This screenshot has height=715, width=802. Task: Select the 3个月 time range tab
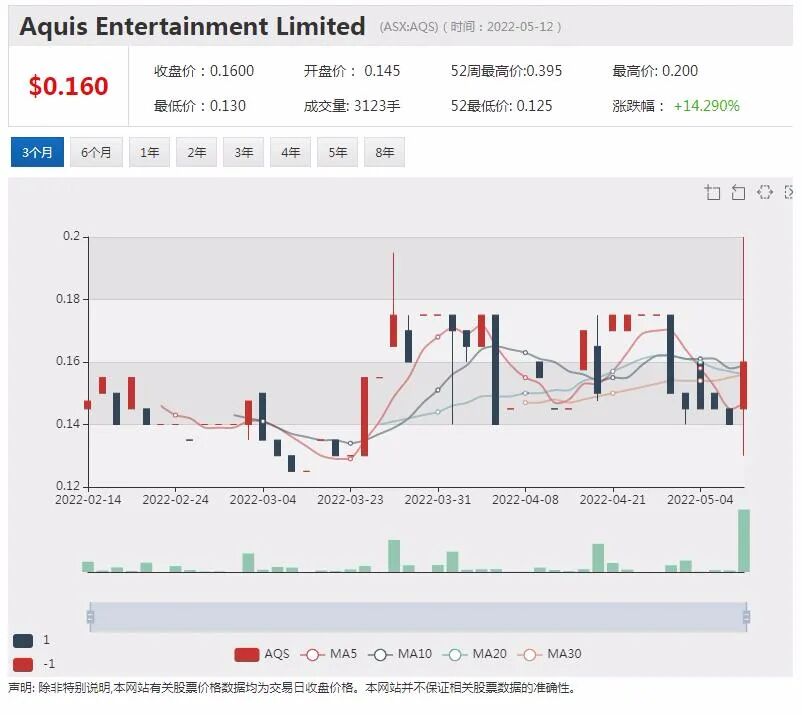click(37, 152)
